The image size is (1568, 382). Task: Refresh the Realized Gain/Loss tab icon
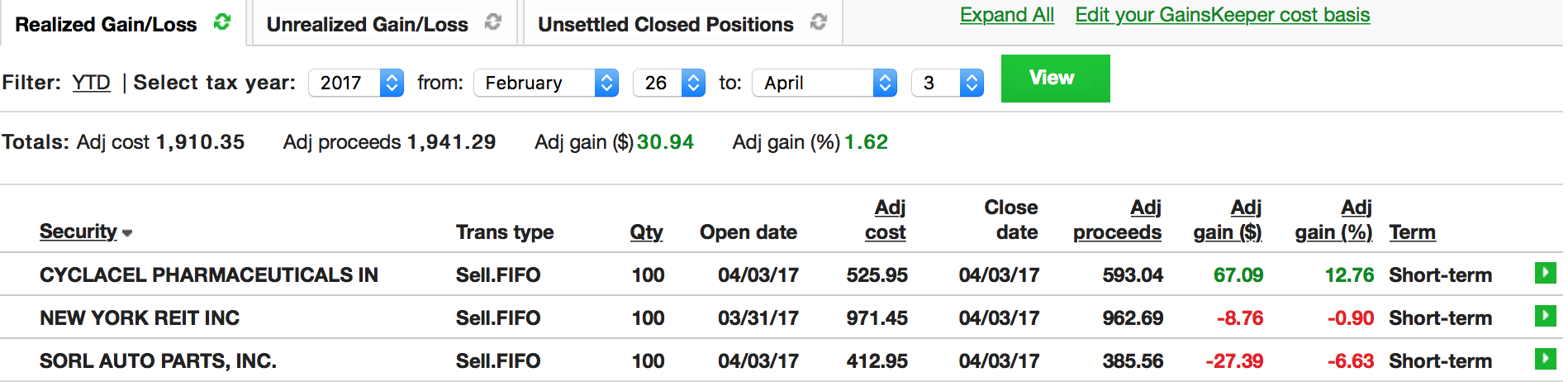221,22
